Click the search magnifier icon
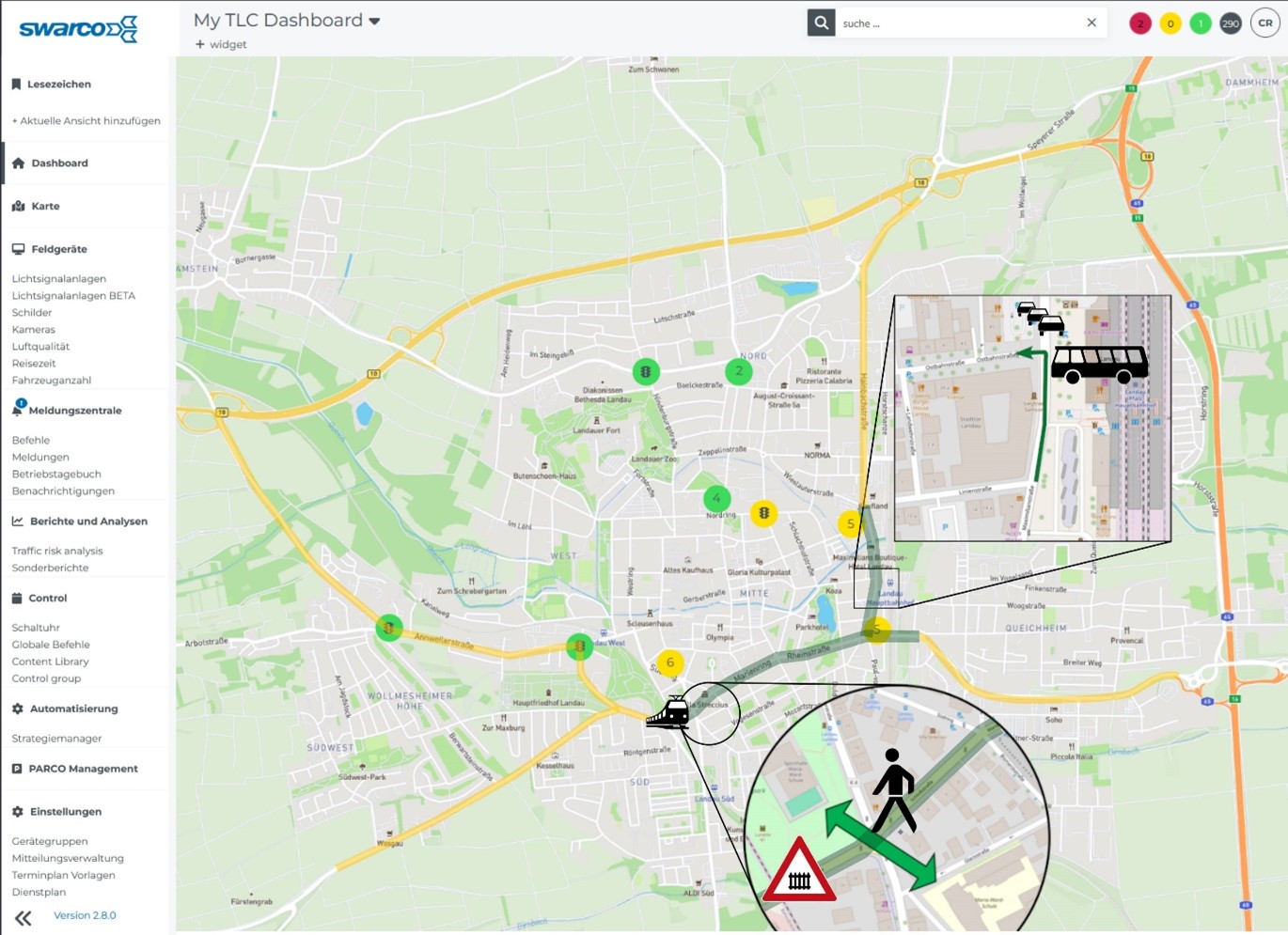1288x935 pixels. [x=821, y=23]
